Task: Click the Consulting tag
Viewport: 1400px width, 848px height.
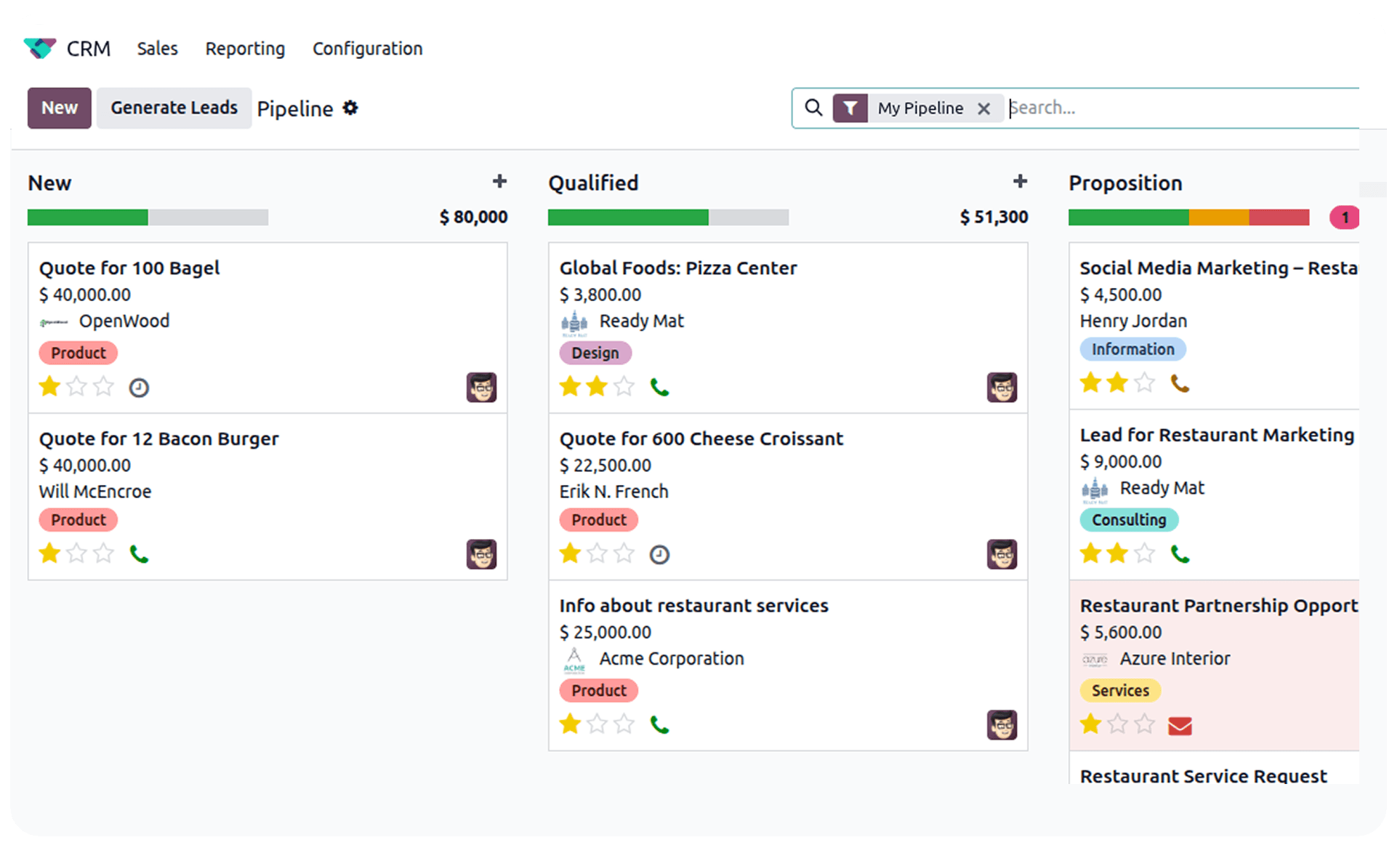Action: 1129,520
